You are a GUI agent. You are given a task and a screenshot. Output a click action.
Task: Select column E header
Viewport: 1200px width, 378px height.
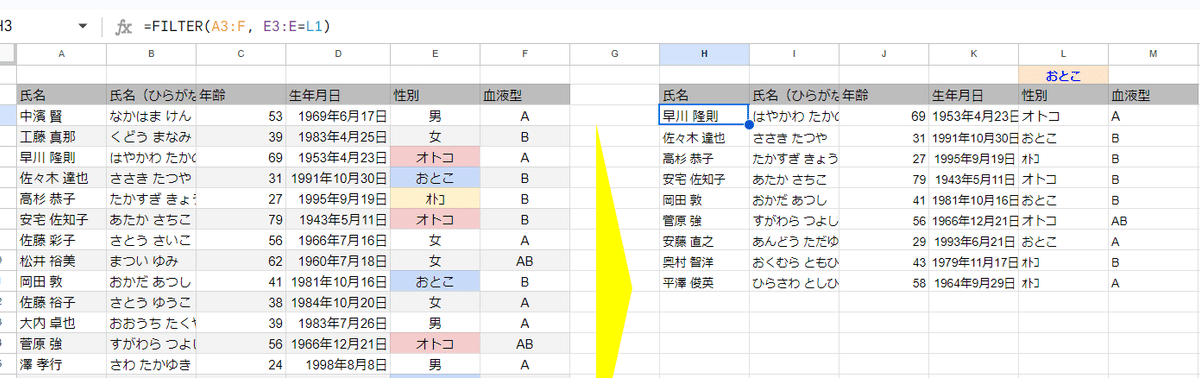coord(435,53)
